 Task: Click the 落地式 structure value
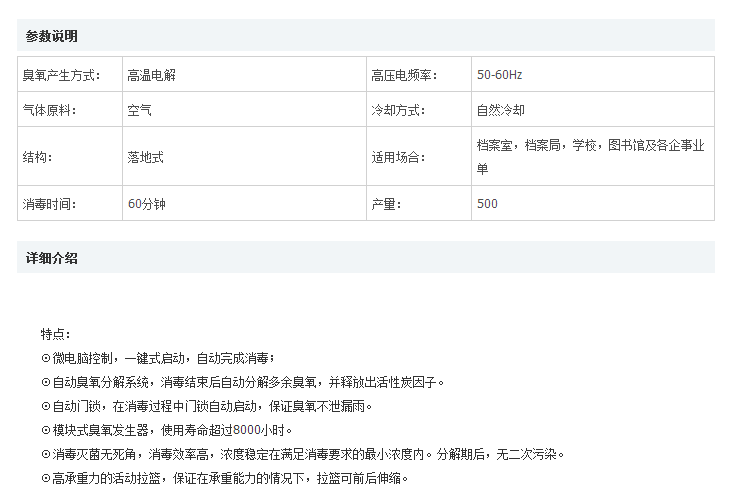pos(145,157)
